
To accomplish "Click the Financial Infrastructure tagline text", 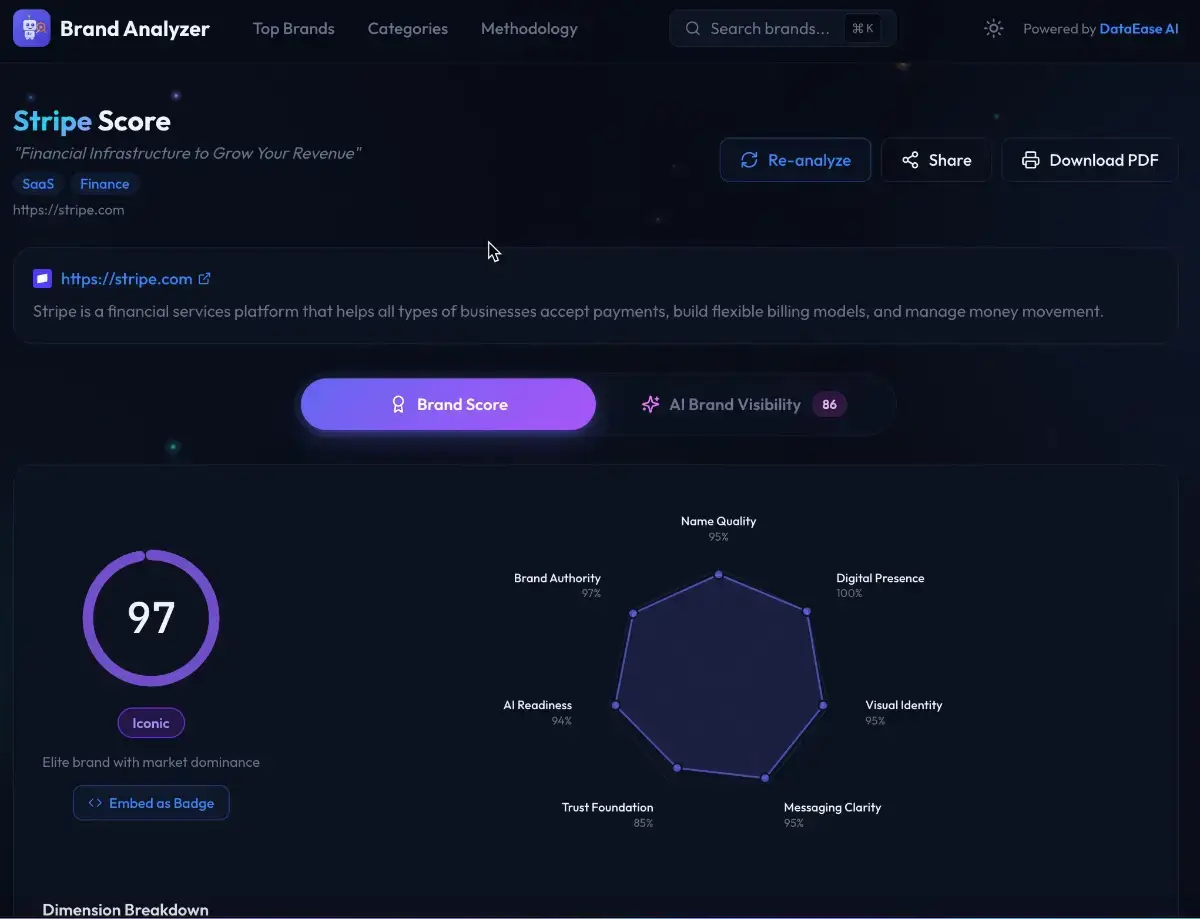I will (187, 153).
